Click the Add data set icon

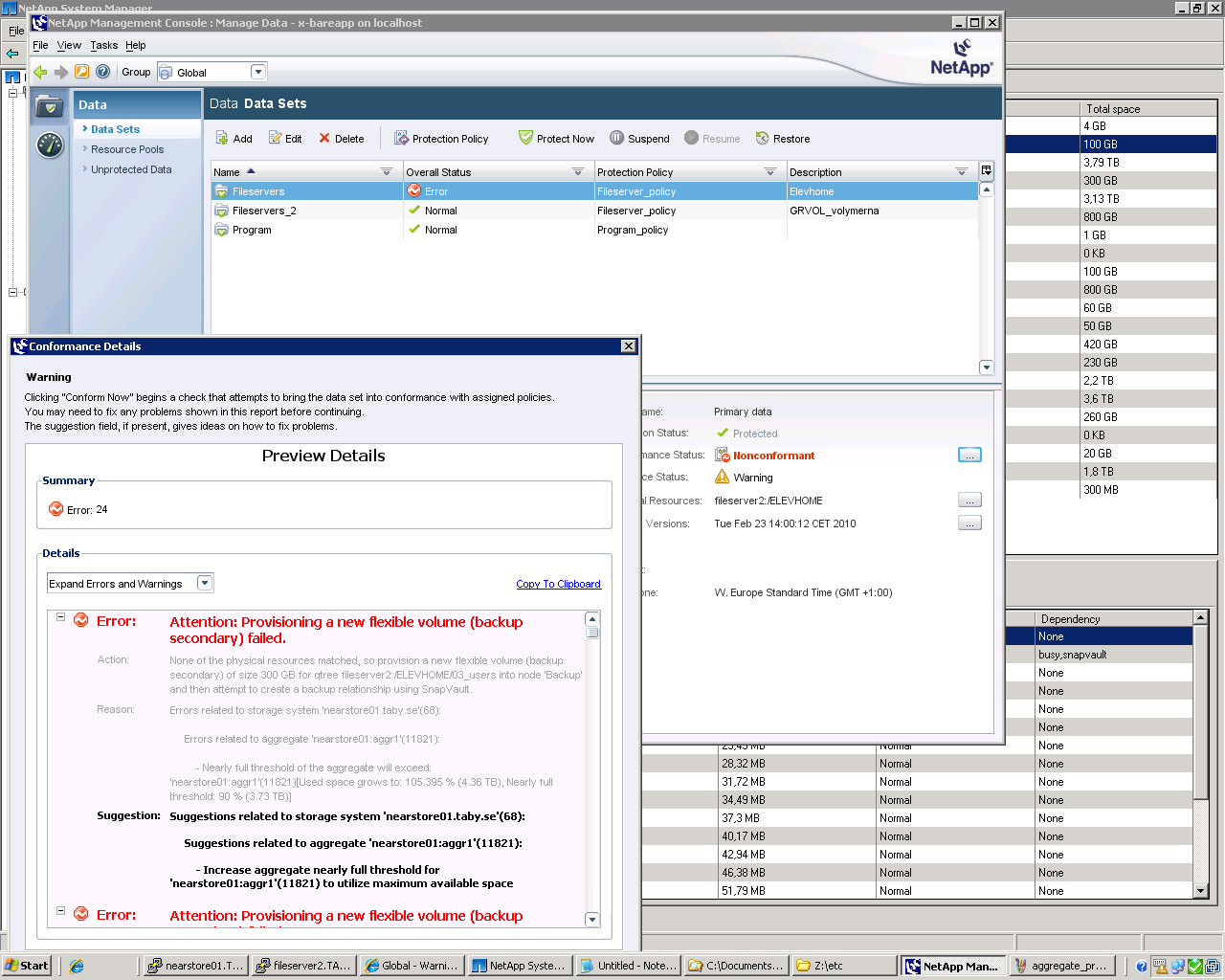click(x=222, y=139)
